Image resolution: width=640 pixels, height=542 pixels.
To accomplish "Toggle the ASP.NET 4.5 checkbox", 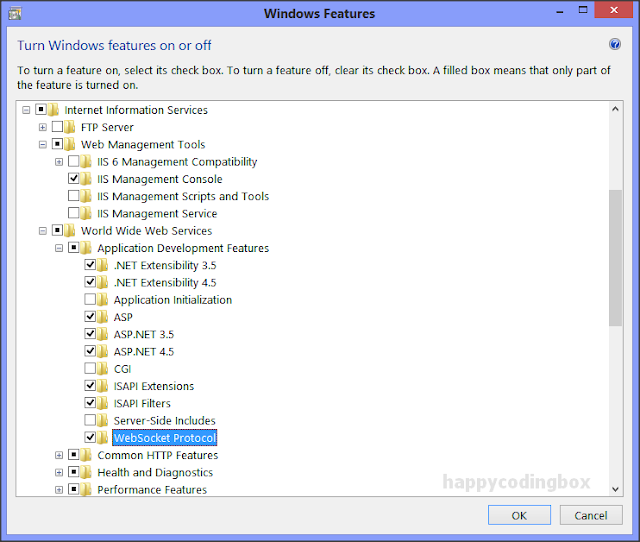I will pos(90,351).
